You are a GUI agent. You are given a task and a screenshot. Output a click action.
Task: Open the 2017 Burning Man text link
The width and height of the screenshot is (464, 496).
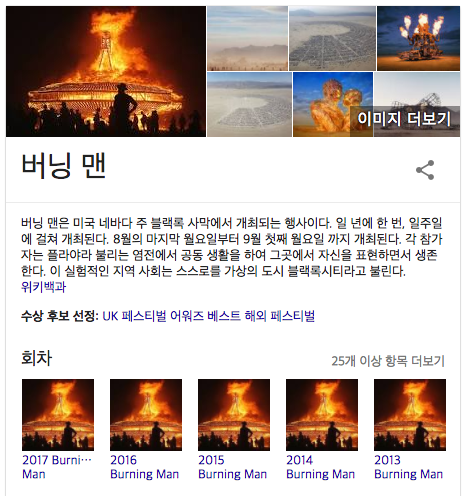(x=57, y=467)
